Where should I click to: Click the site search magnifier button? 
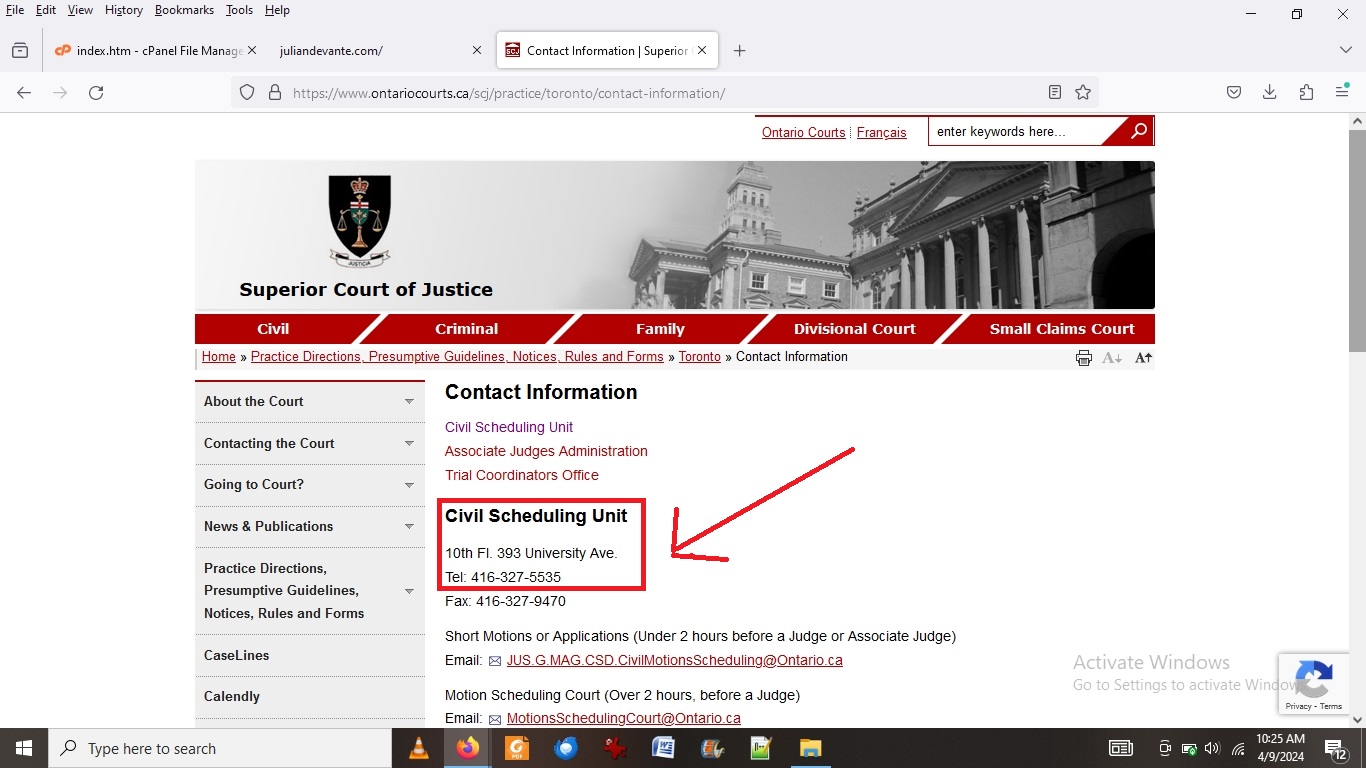point(1138,131)
